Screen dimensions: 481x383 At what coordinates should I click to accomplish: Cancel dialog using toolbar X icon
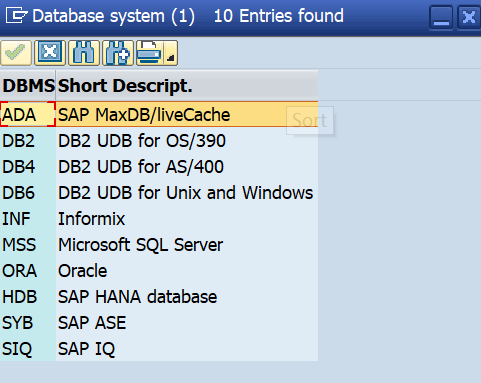(x=50, y=53)
